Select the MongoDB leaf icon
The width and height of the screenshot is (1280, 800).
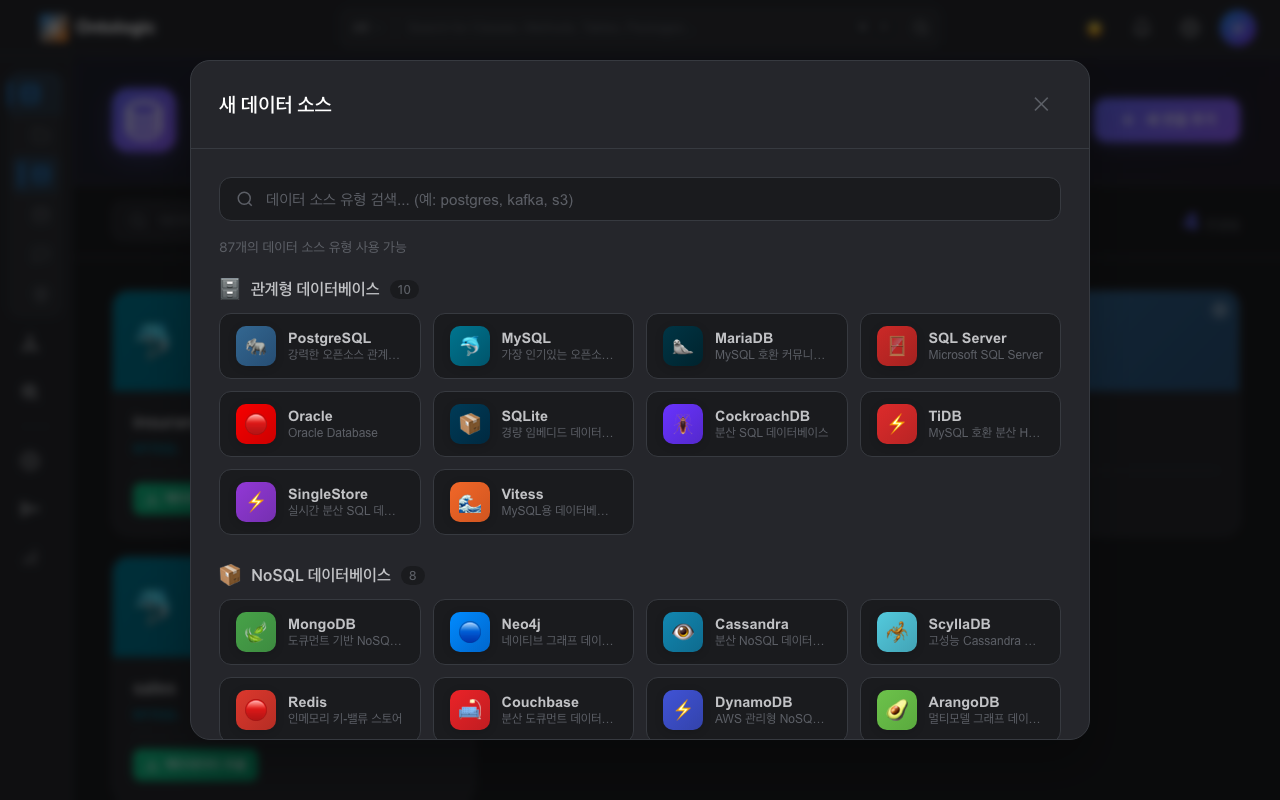[x=256, y=632]
